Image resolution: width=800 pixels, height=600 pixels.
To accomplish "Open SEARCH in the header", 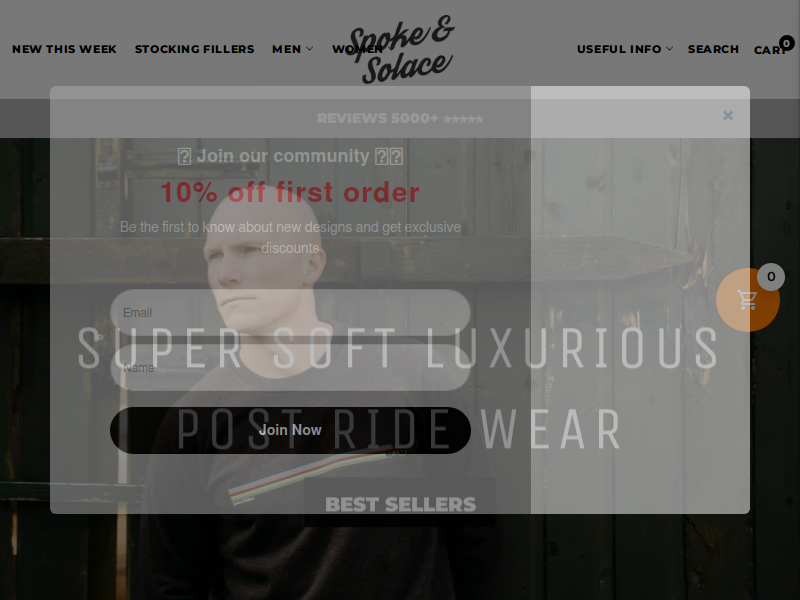I will click(x=713, y=49).
